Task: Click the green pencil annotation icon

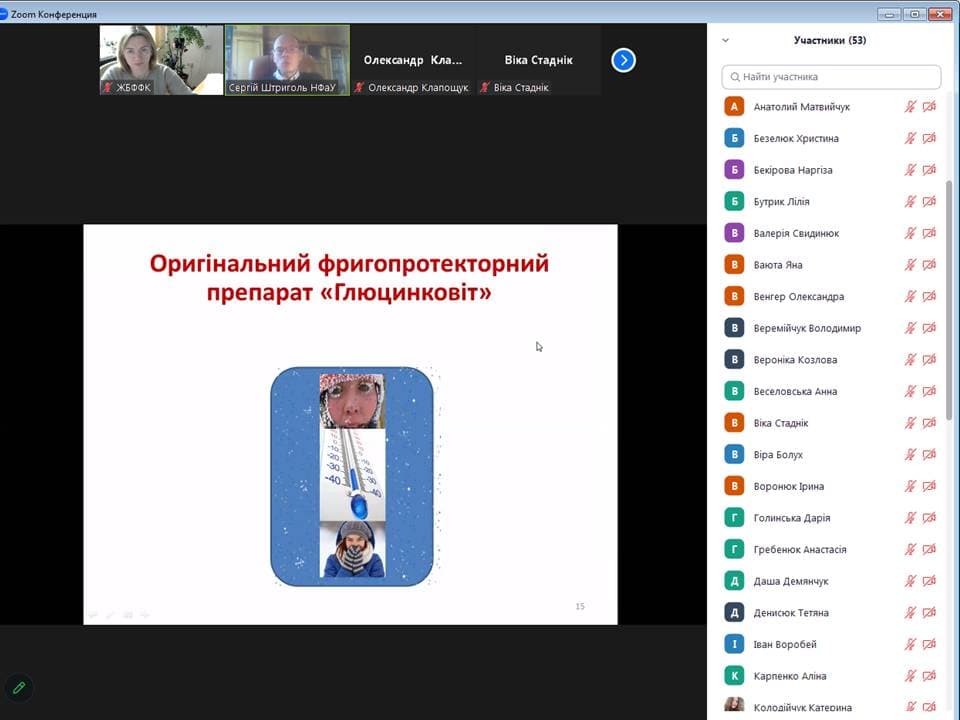Action: (19, 688)
